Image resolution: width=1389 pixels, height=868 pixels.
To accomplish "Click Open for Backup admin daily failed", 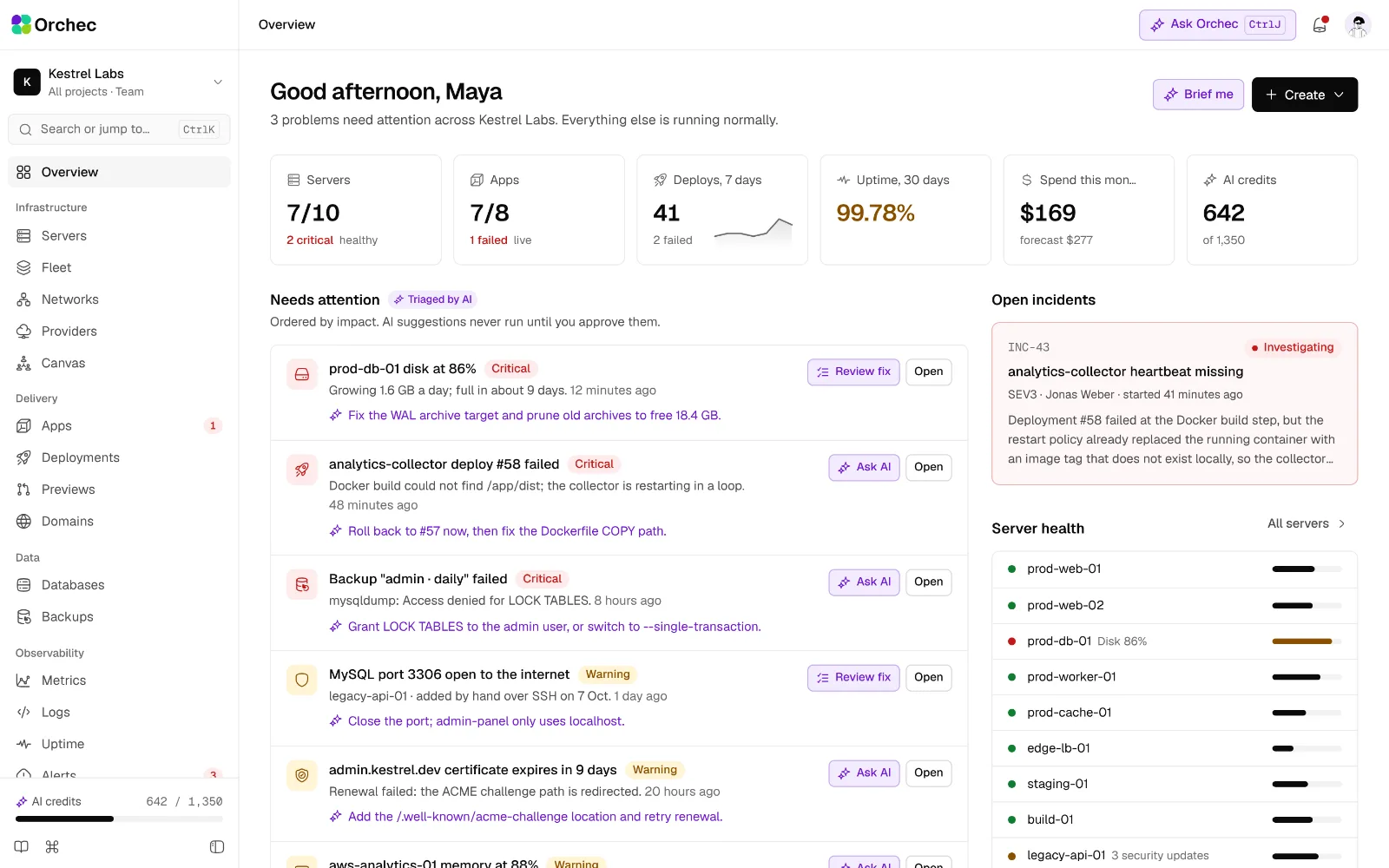I will [x=928, y=582].
